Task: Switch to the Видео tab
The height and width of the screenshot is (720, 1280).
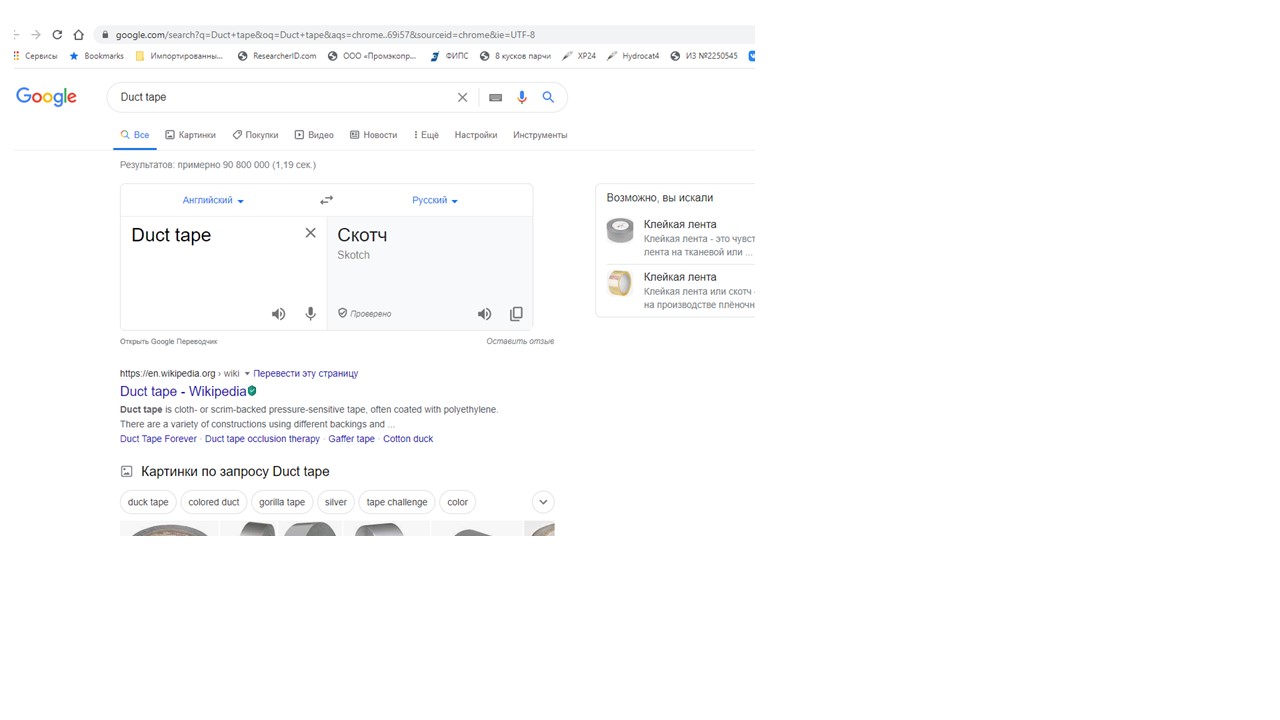Action: [314, 135]
